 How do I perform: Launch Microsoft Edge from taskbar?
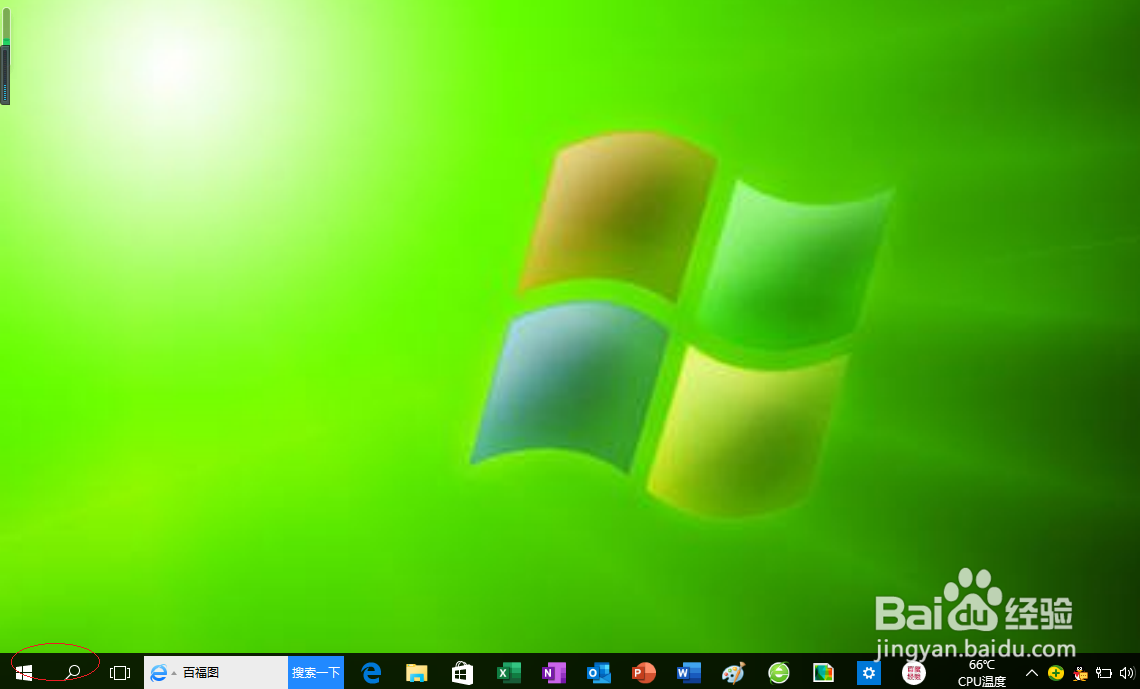pos(372,673)
